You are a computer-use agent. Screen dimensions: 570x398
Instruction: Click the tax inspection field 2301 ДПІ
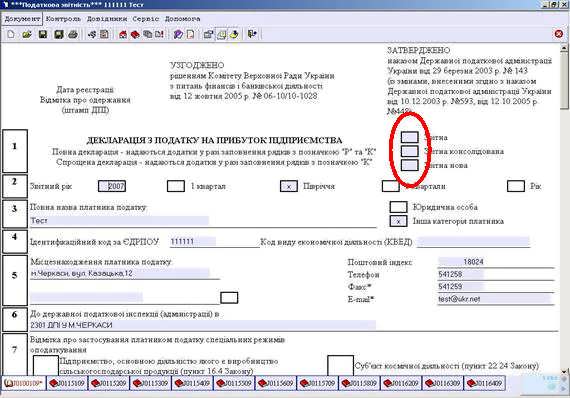pos(203,325)
